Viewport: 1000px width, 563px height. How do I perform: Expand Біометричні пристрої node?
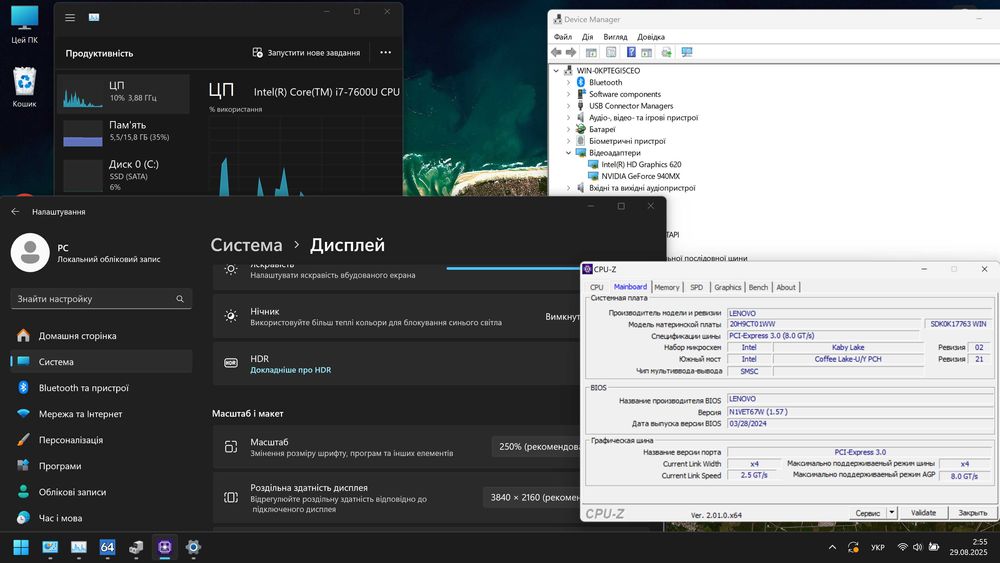(568, 141)
